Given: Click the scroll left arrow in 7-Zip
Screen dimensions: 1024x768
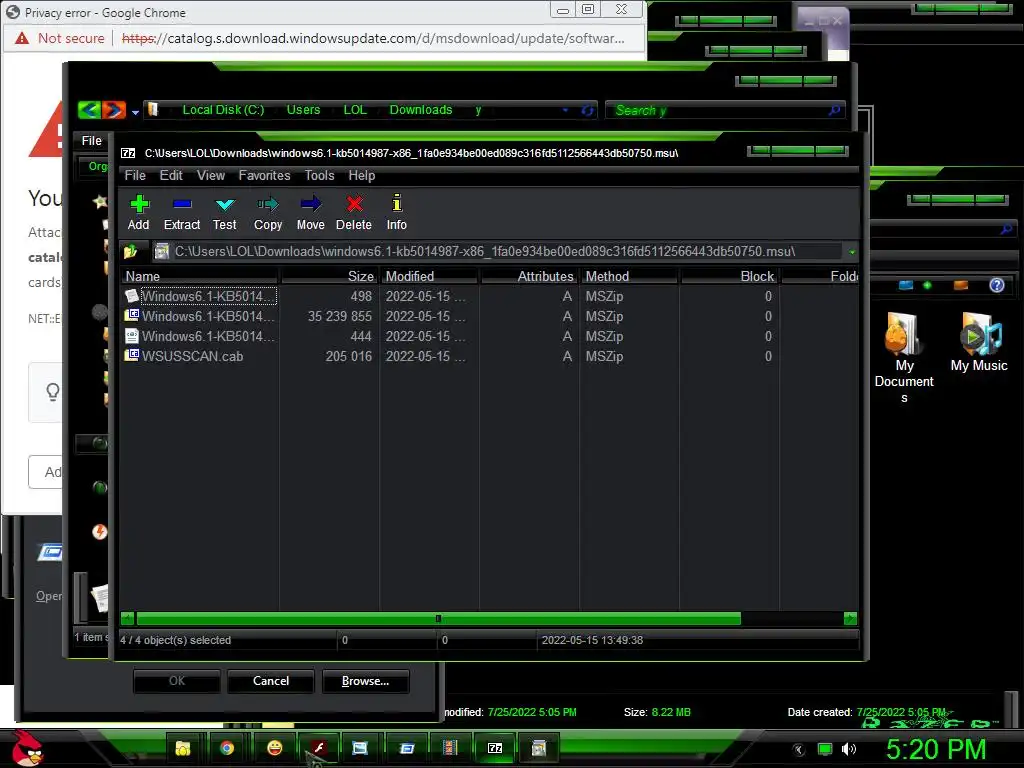Looking at the screenshot, I should [127, 618].
